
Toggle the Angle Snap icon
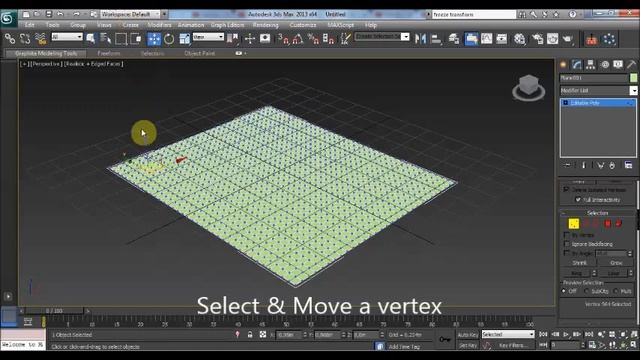tap(298, 39)
